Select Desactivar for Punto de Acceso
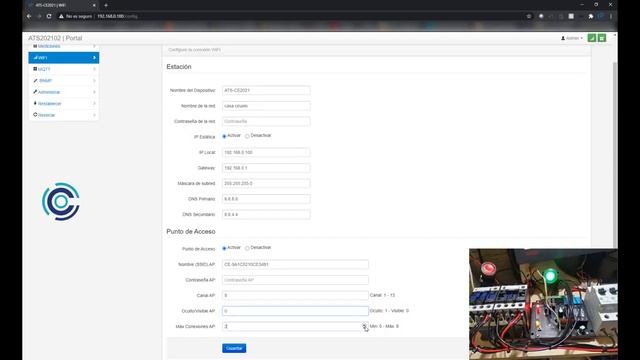 (x=247, y=248)
